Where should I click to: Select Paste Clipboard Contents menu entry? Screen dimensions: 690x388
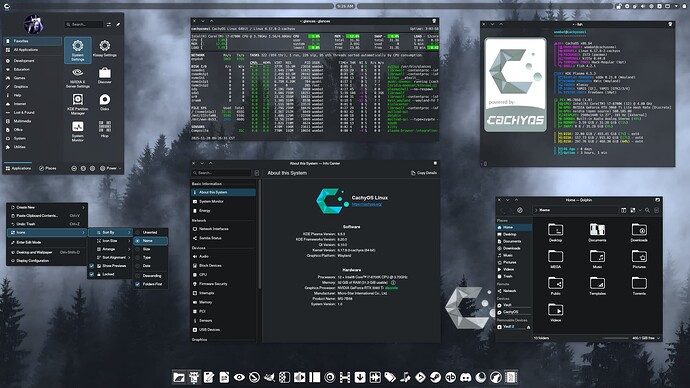point(47,216)
